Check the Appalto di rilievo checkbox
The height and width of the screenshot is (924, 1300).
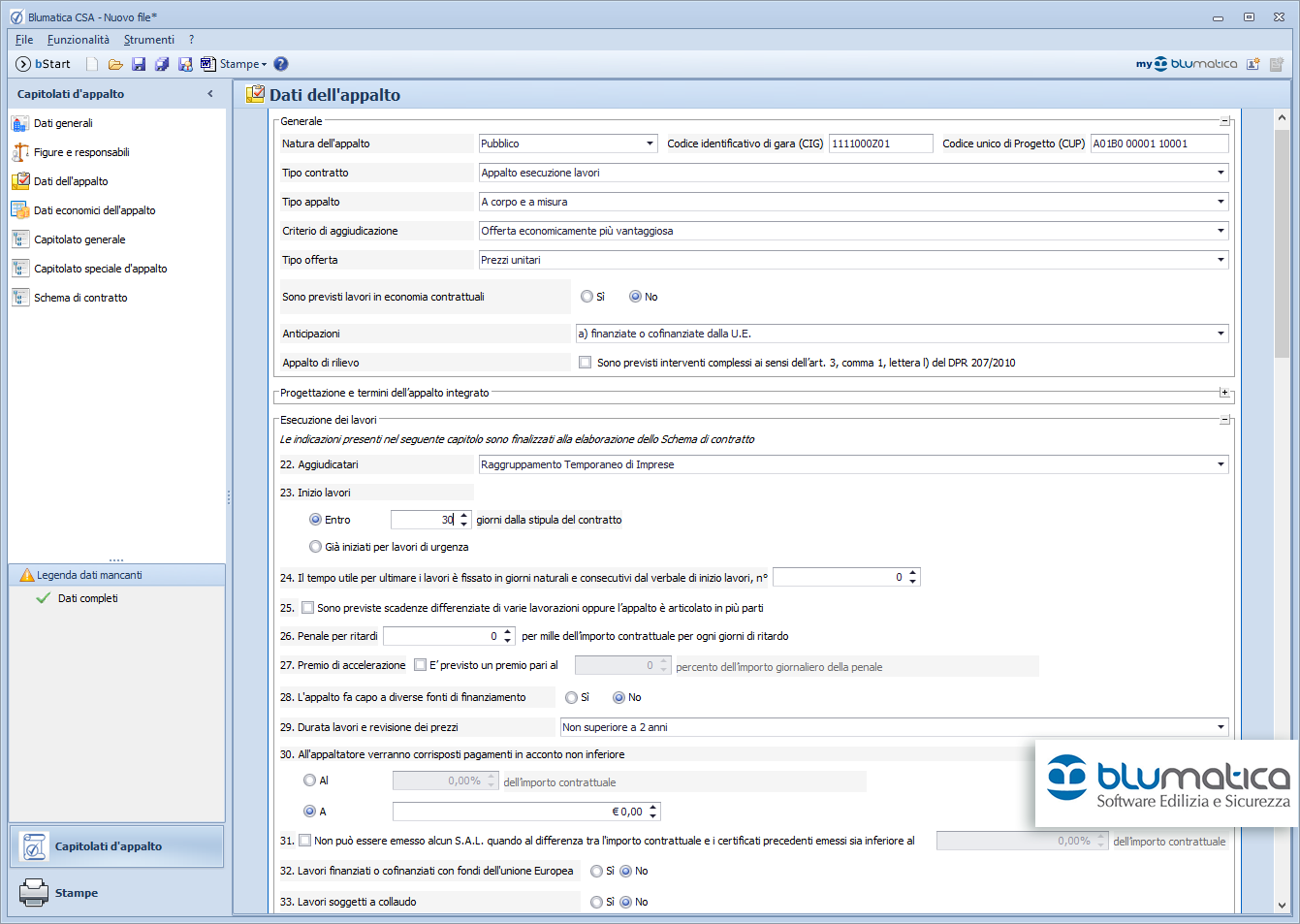coord(585,363)
